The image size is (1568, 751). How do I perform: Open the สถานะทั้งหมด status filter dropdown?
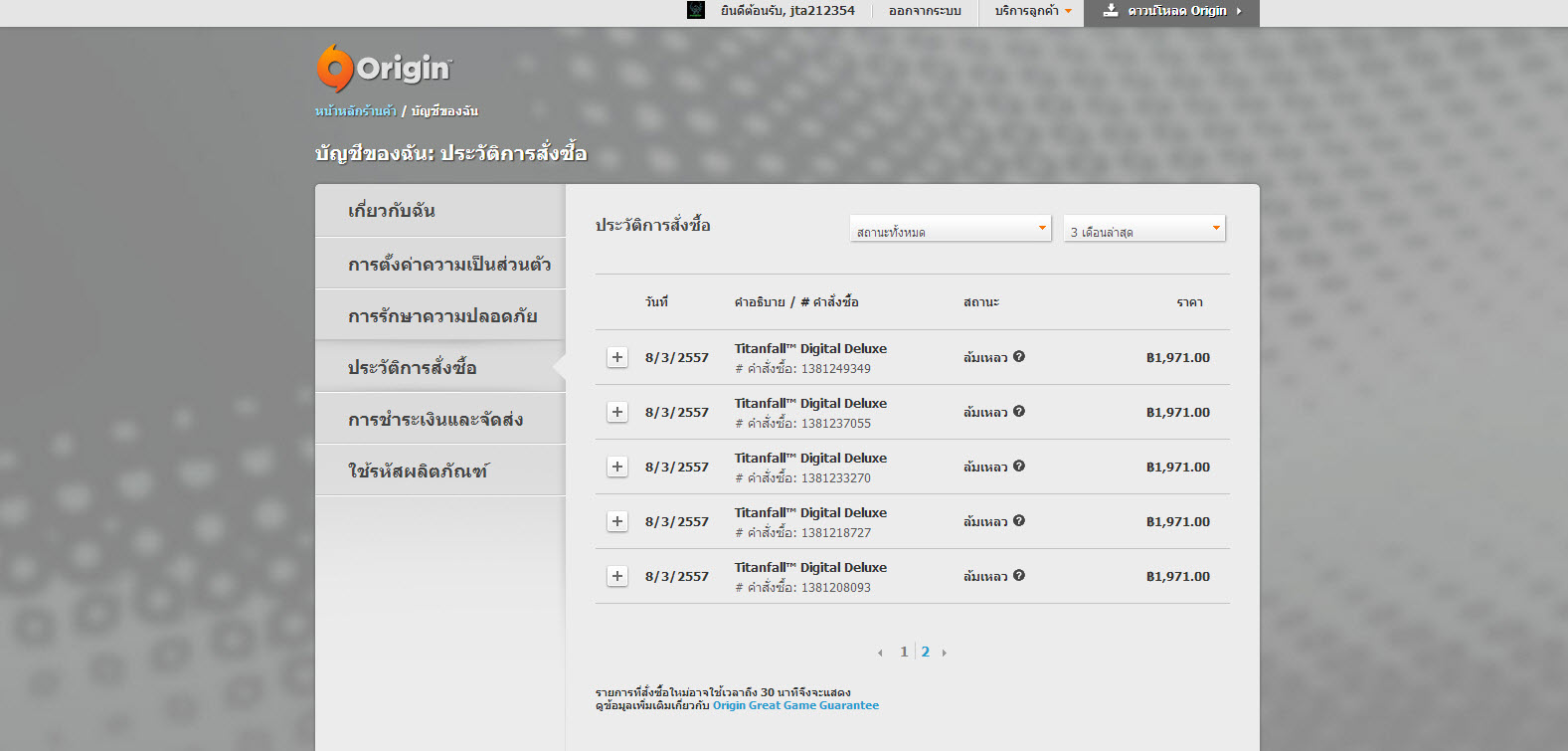point(951,228)
